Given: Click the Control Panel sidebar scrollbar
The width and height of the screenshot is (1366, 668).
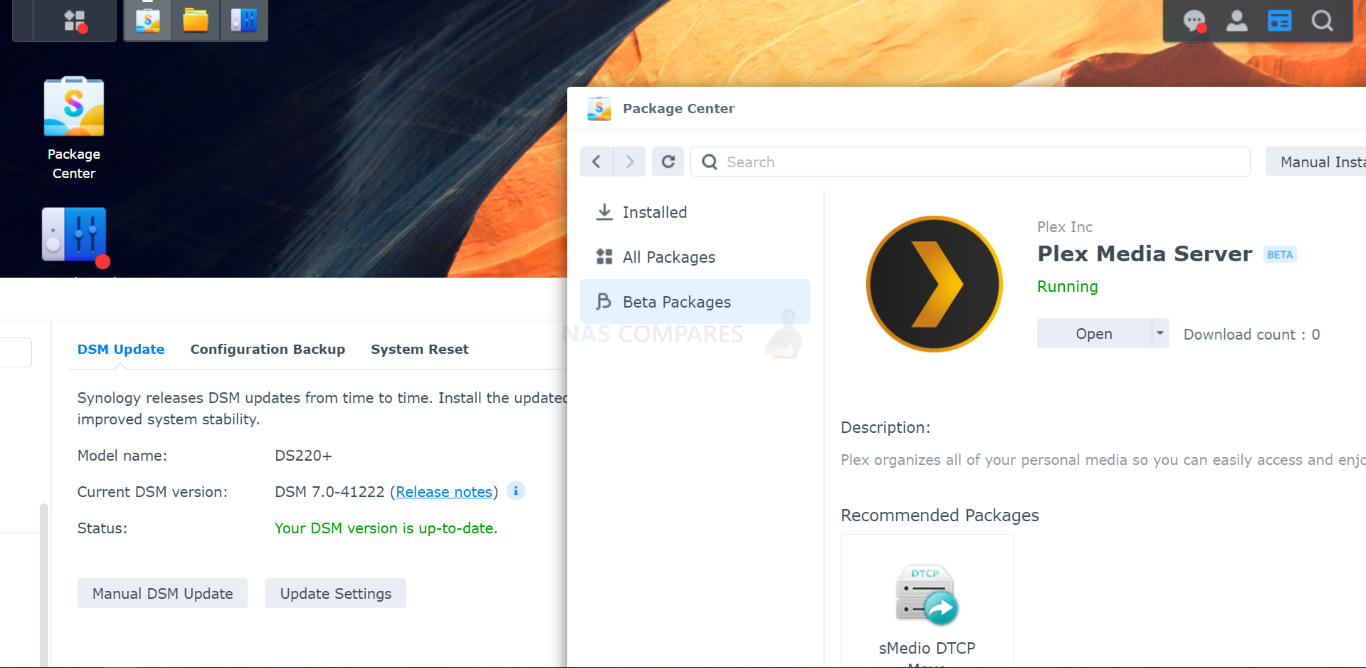Looking at the screenshot, I should click(44, 585).
